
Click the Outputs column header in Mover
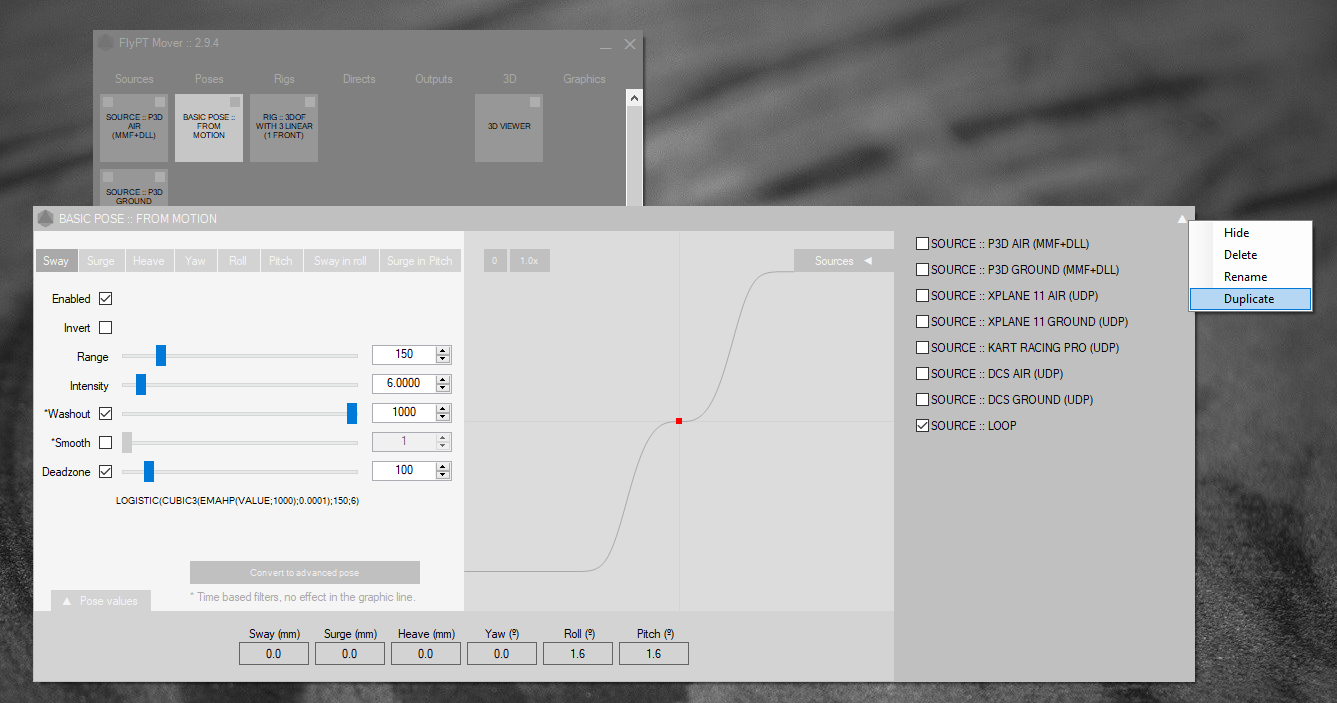point(434,79)
